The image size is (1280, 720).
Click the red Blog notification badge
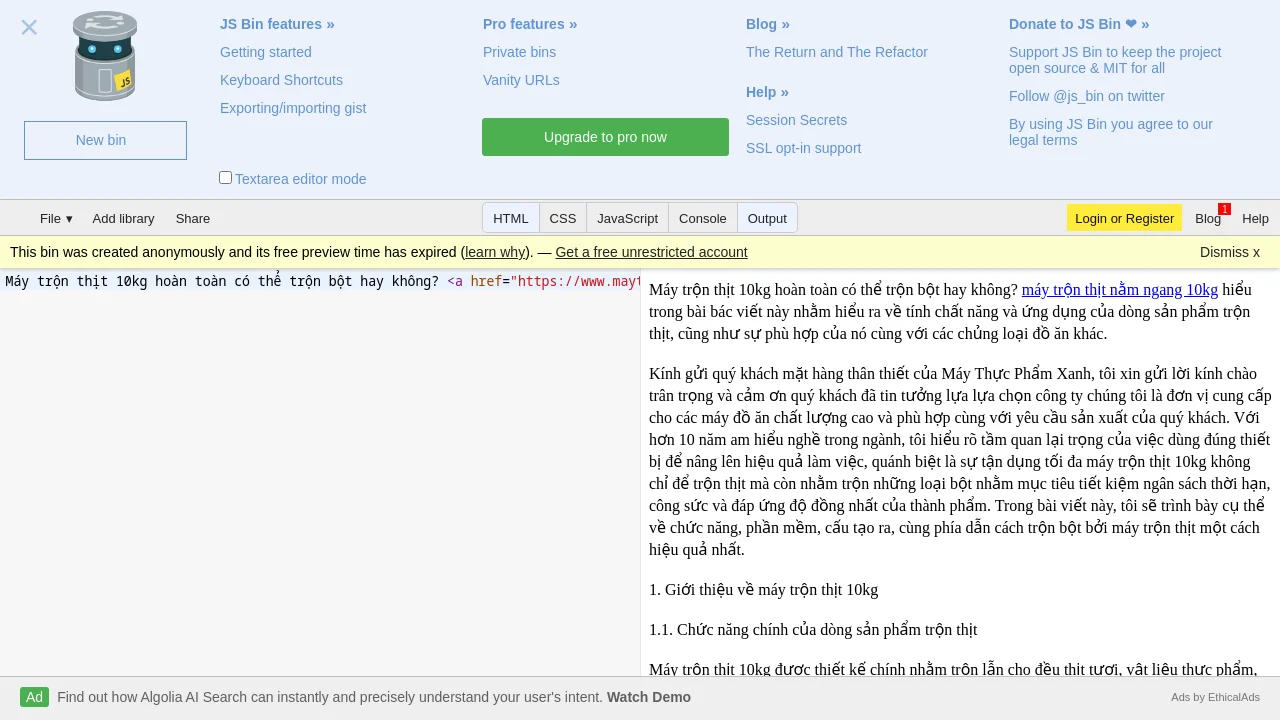point(1224,209)
